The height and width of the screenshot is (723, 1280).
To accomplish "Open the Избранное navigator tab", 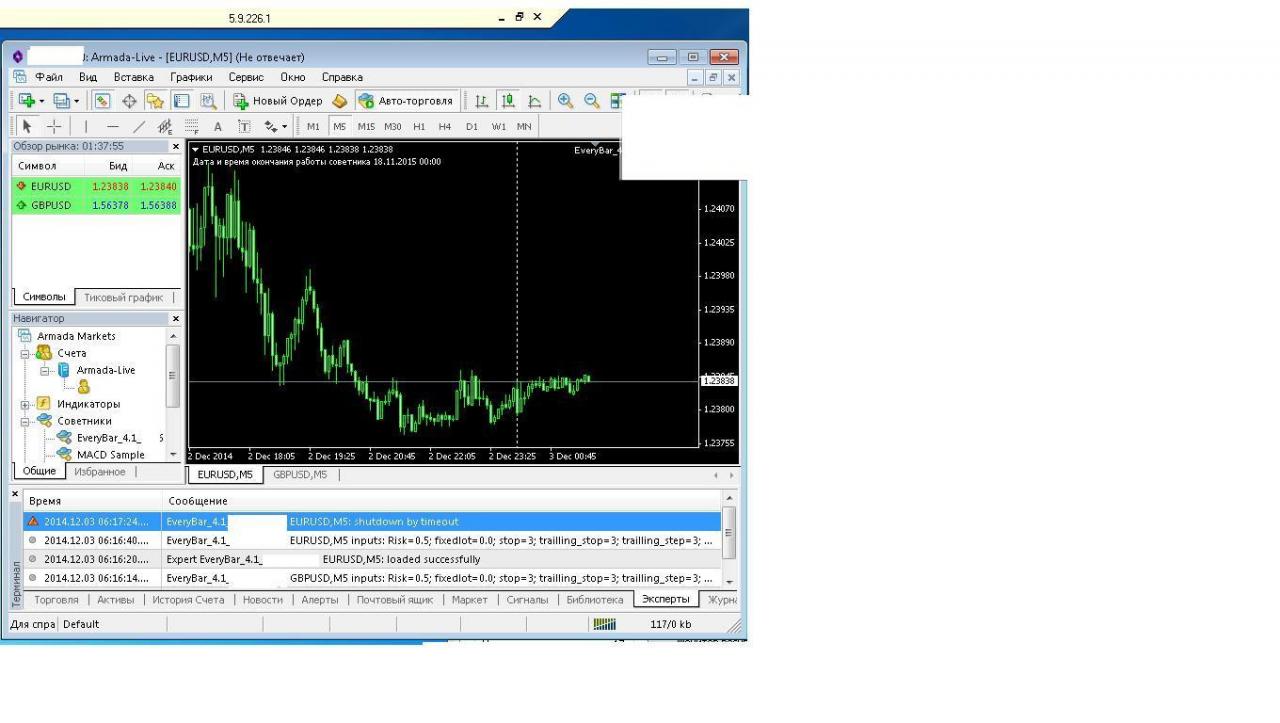I will 100,471.
